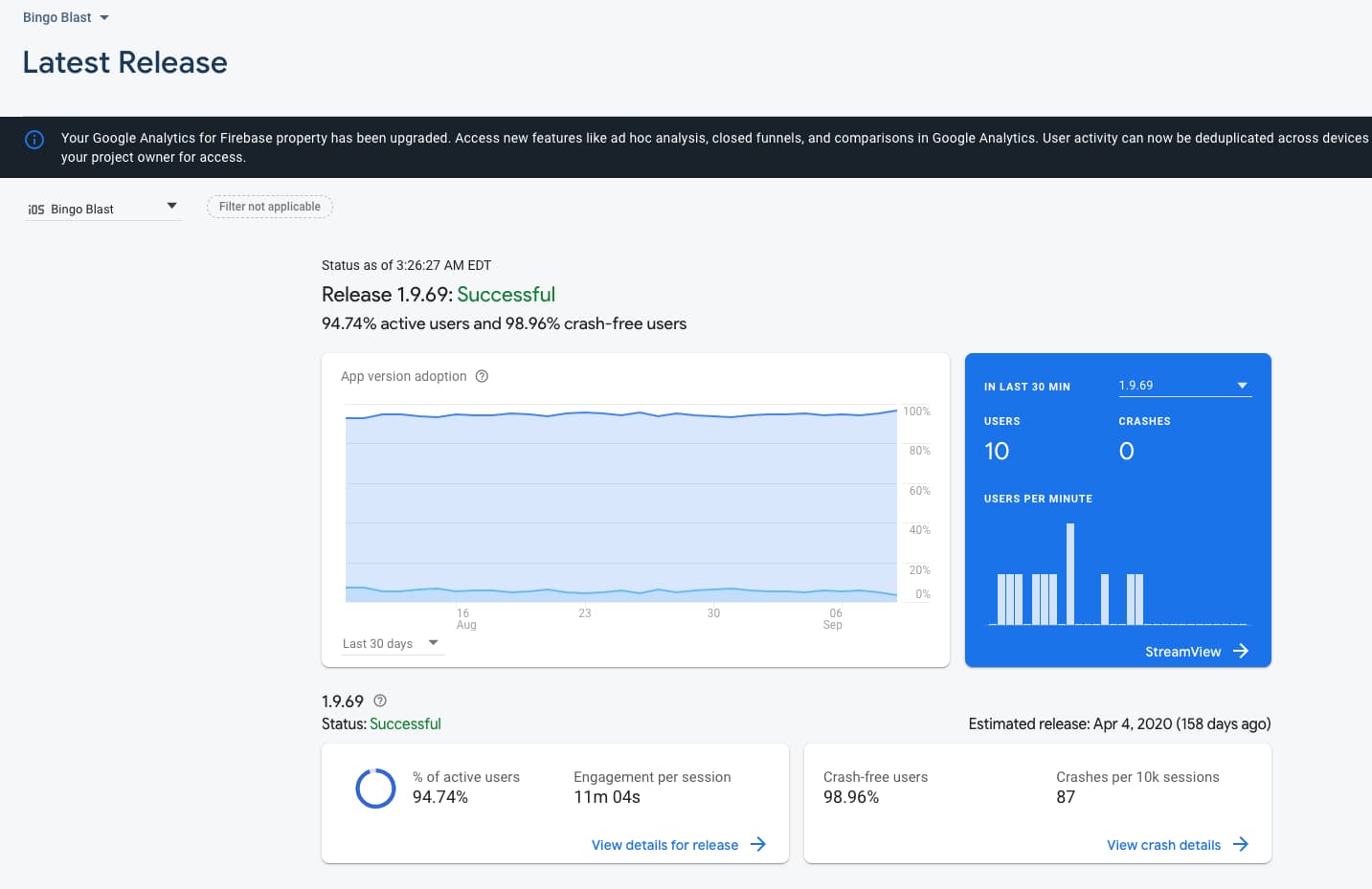Click the Latest Release page title
The image size is (1372, 889).
pos(125,63)
